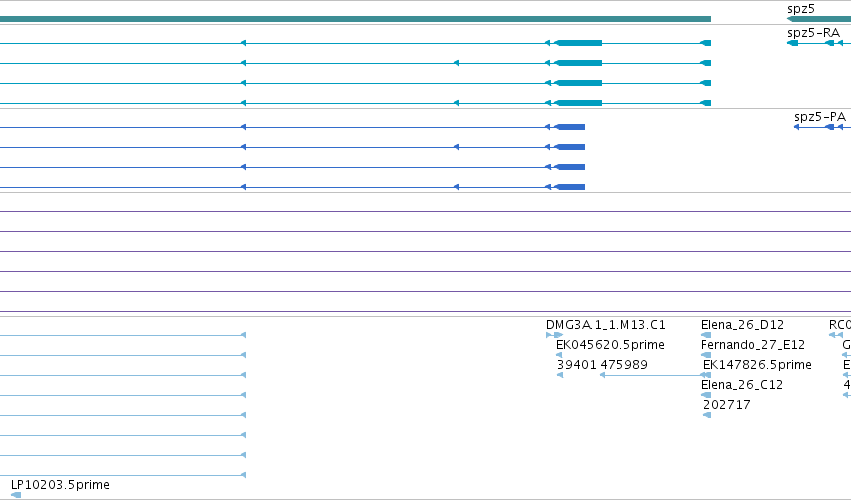The height and width of the screenshot is (500, 851).
Task: Select the glyph beneath LP10203.5prime
Action: 16,495
